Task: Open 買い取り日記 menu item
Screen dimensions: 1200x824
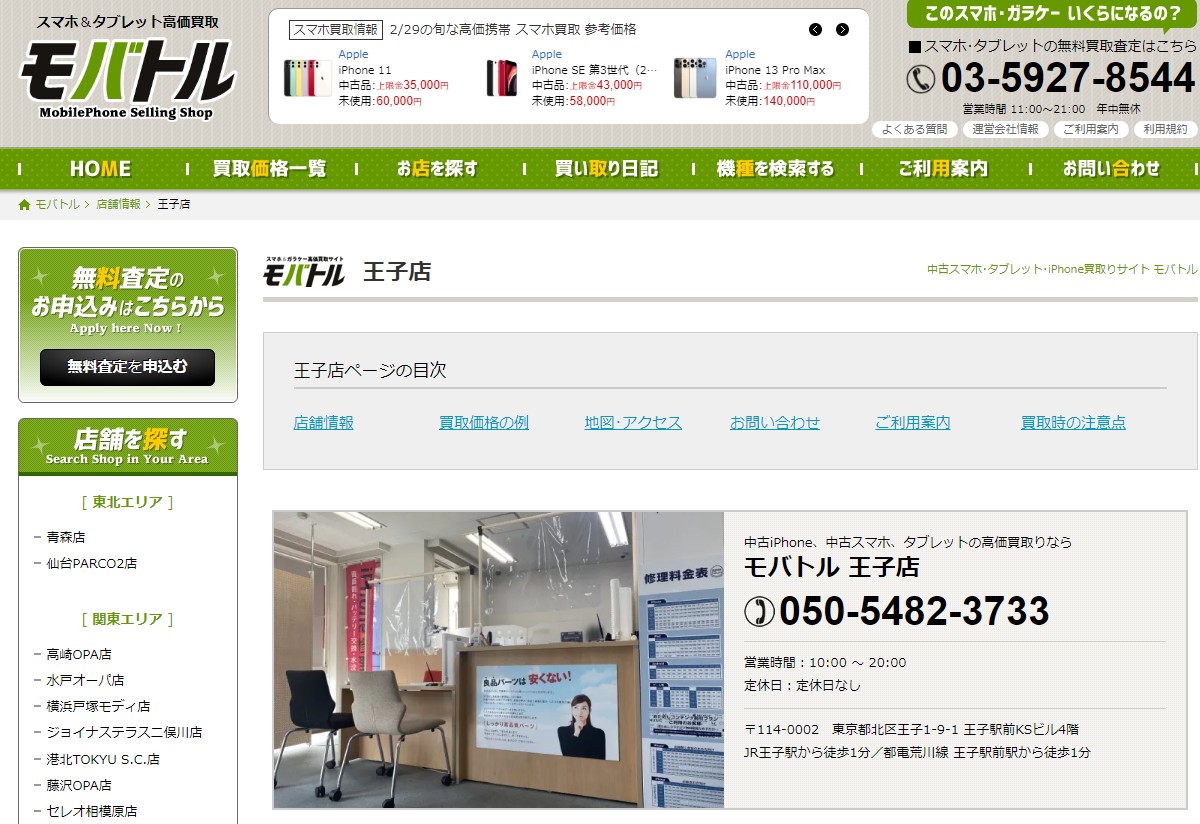Action: coord(606,169)
